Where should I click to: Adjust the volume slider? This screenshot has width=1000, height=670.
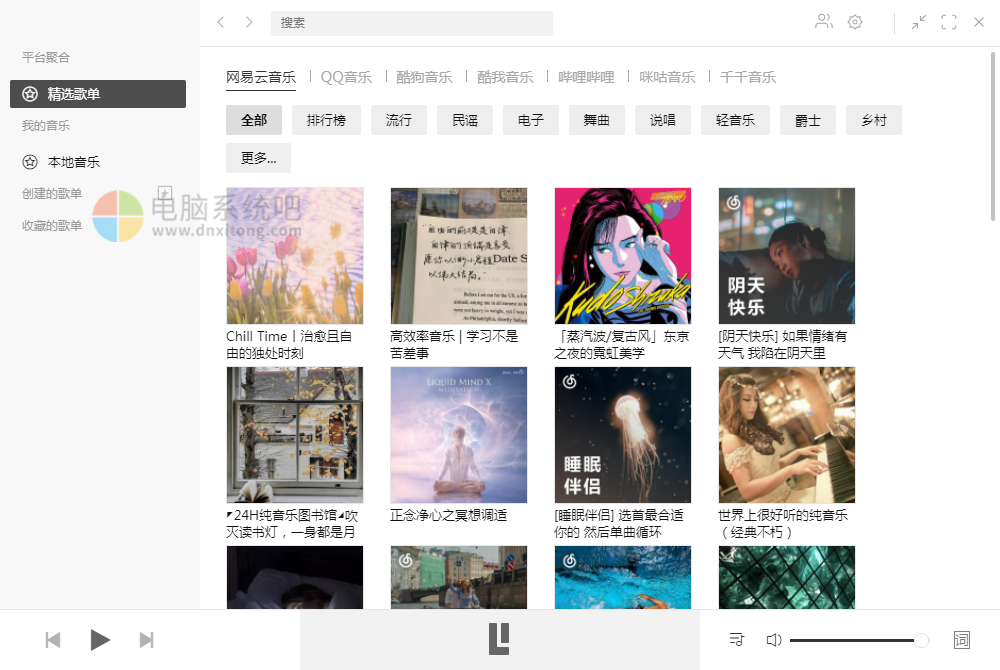point(859,640)
